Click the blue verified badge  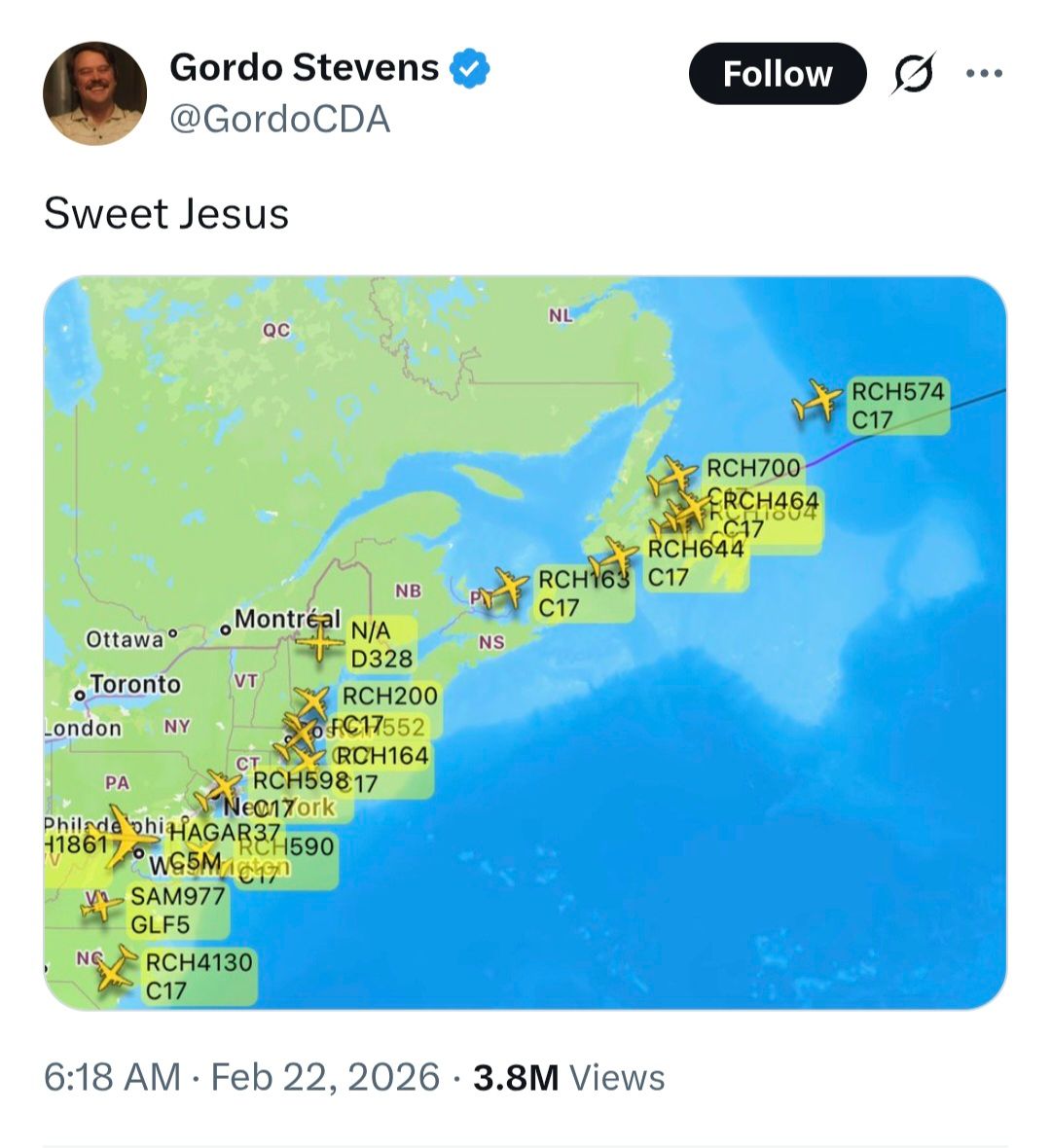(469, 68)
